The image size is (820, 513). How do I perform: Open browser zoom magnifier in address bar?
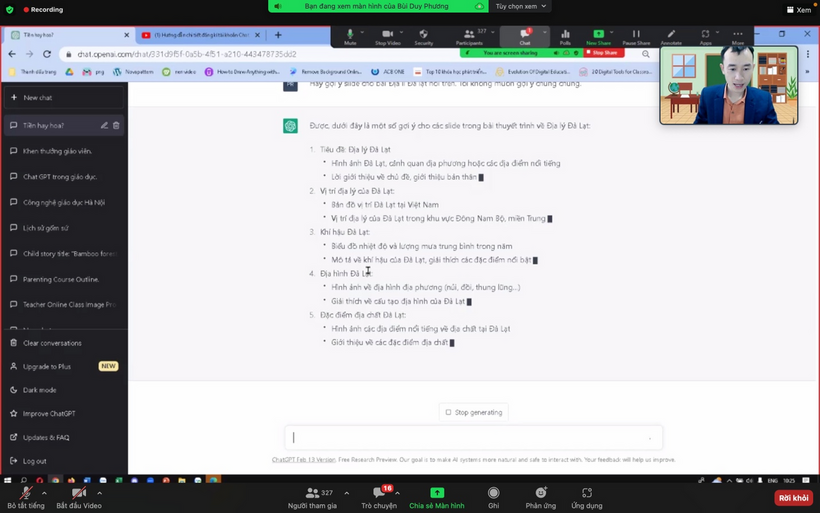point(646,54)
